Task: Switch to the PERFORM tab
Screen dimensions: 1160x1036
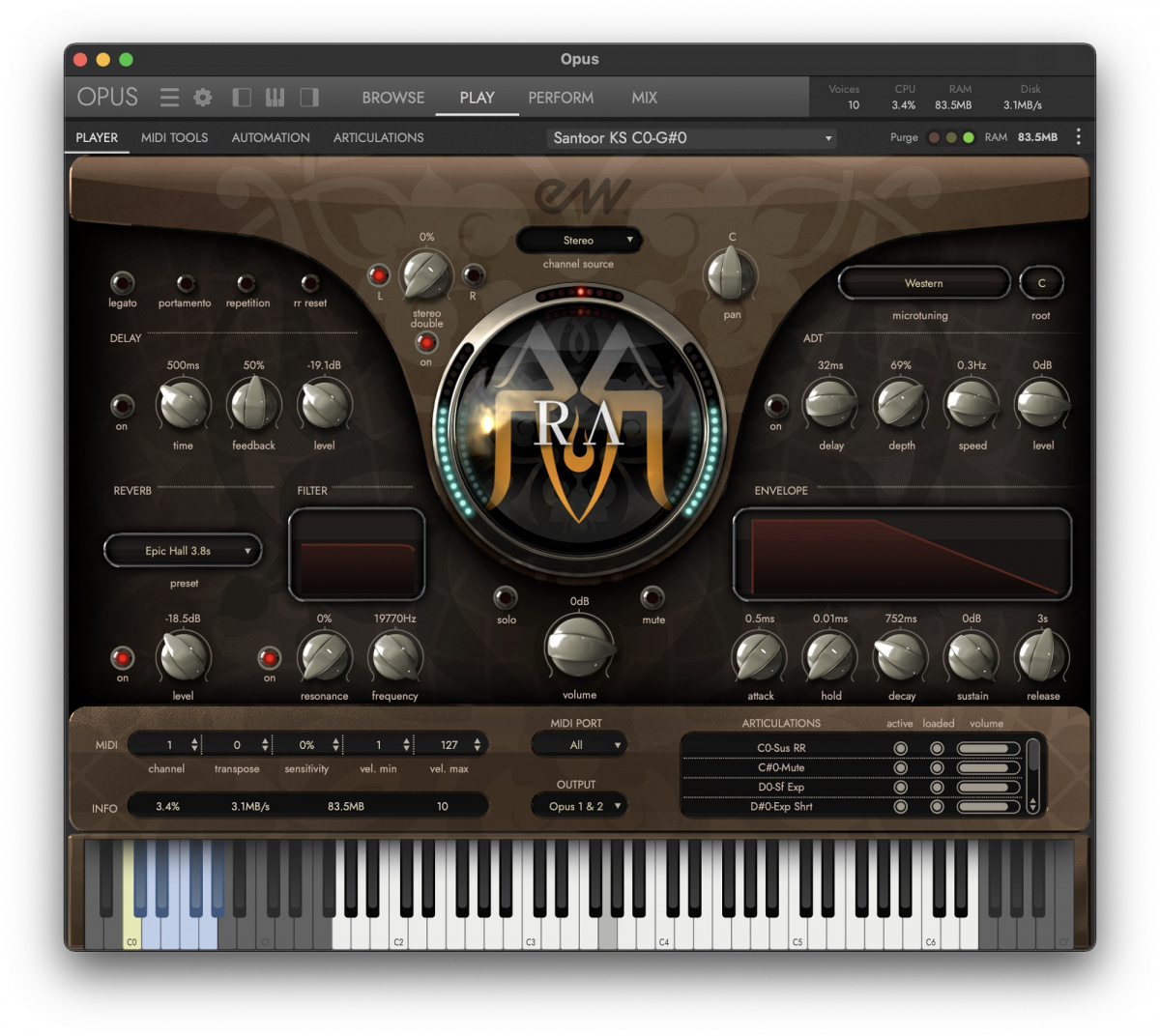Action: click(561, 97)
